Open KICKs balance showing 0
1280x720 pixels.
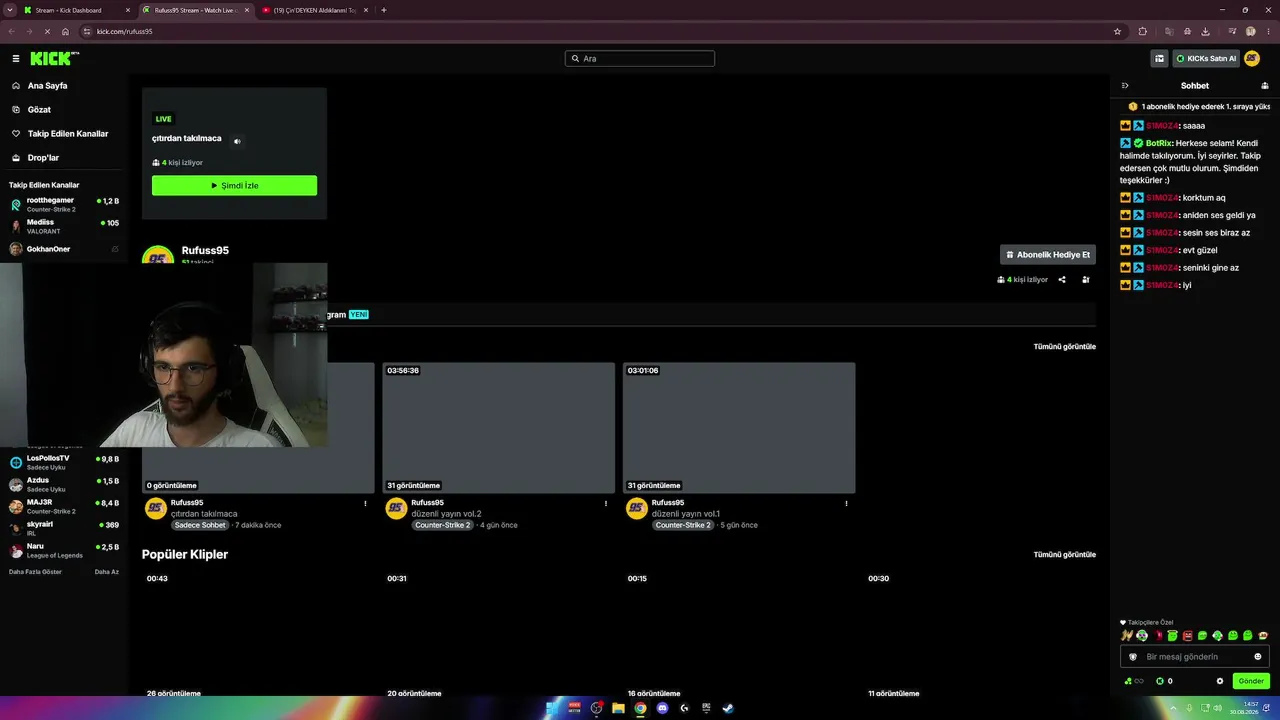tap(1164, 681)
